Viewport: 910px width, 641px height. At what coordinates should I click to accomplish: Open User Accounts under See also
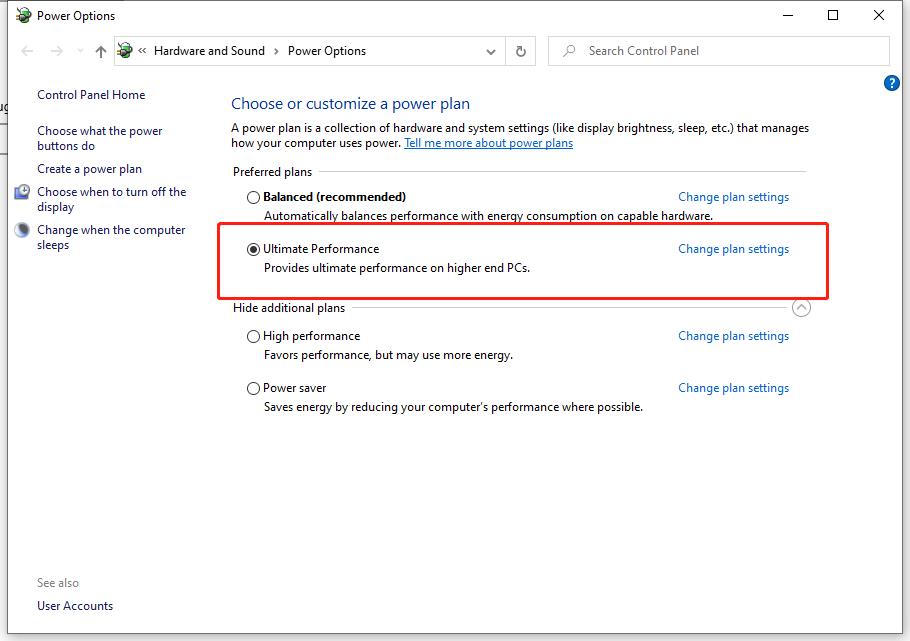click(75, 606)
